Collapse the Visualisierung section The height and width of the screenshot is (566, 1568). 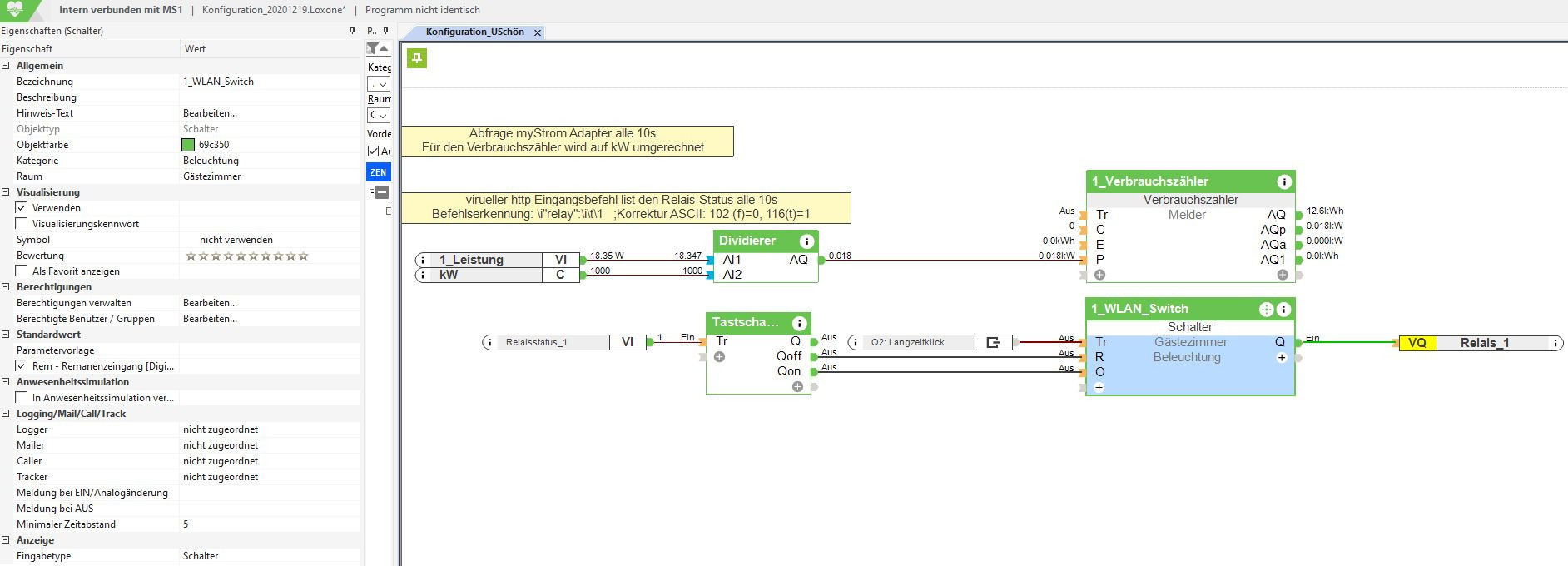[x=6, y=192]
